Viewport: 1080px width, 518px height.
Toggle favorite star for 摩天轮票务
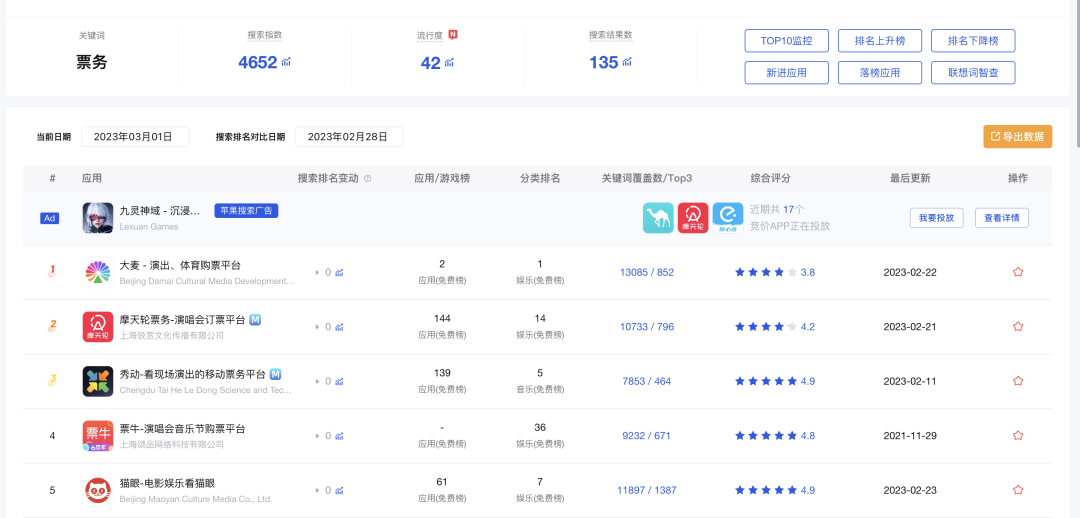click(1018, 327)
